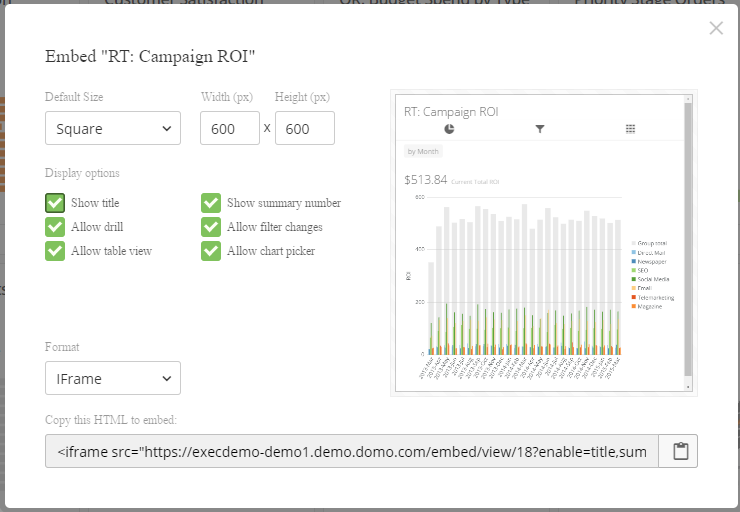This screenshot has height=512, width=740.
Task: Disable the Allow table view option
Action: click(x=55, y=251)
